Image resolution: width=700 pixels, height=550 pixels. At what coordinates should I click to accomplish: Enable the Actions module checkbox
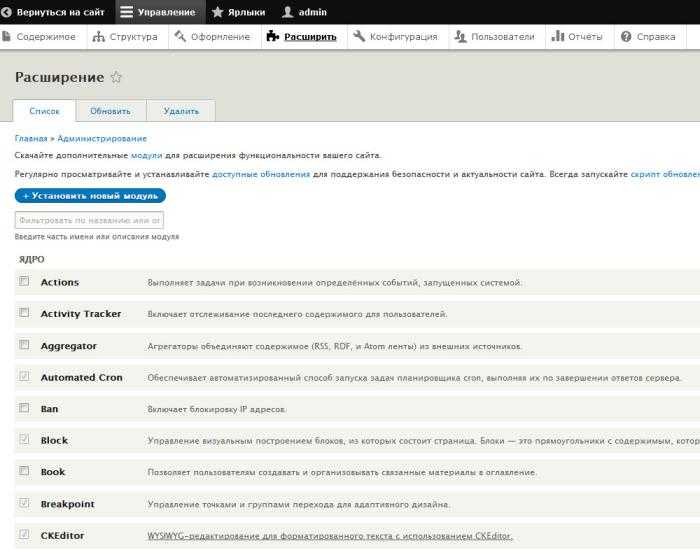[24, 282]
